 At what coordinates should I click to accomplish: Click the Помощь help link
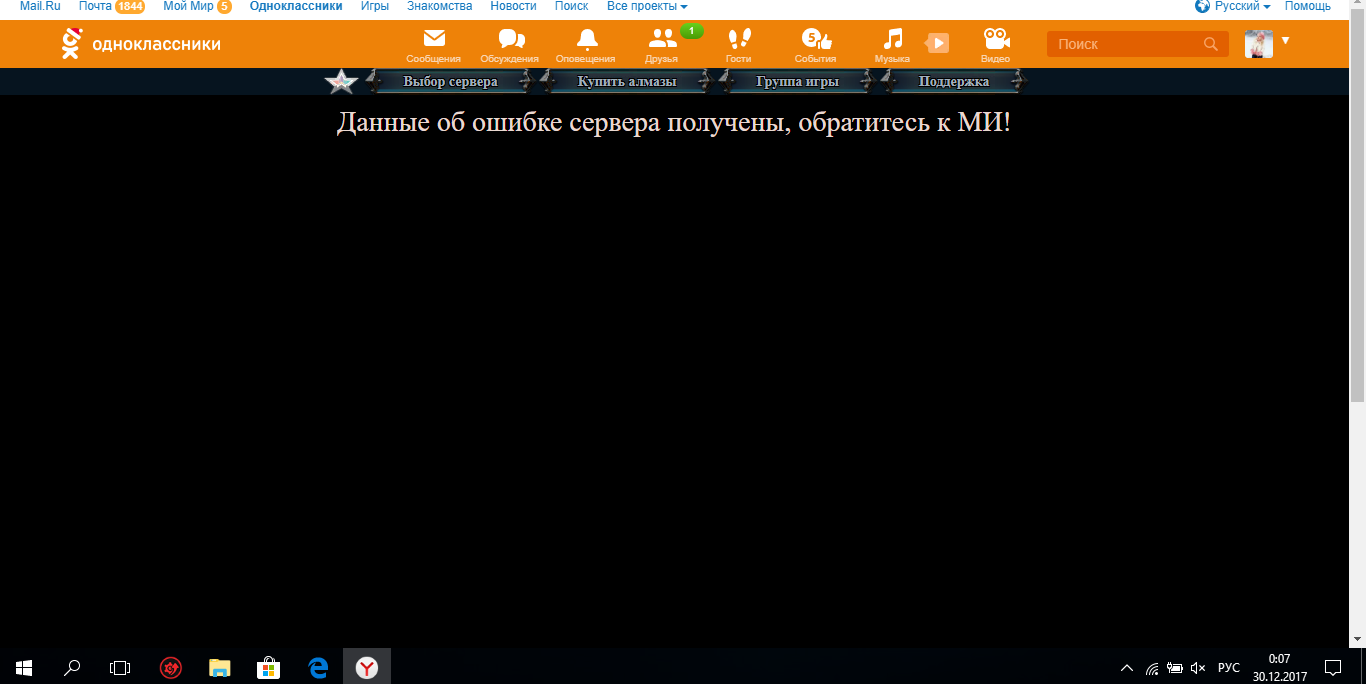click(x=1307, y=6)
